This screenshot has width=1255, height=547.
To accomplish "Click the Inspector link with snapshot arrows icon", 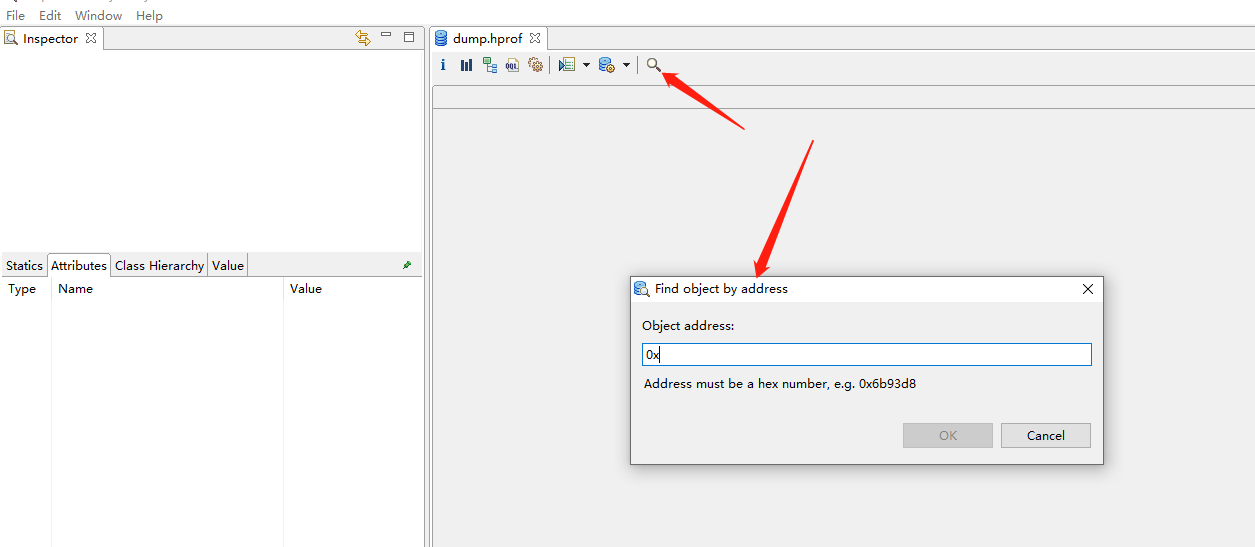I will coord(362,38).
